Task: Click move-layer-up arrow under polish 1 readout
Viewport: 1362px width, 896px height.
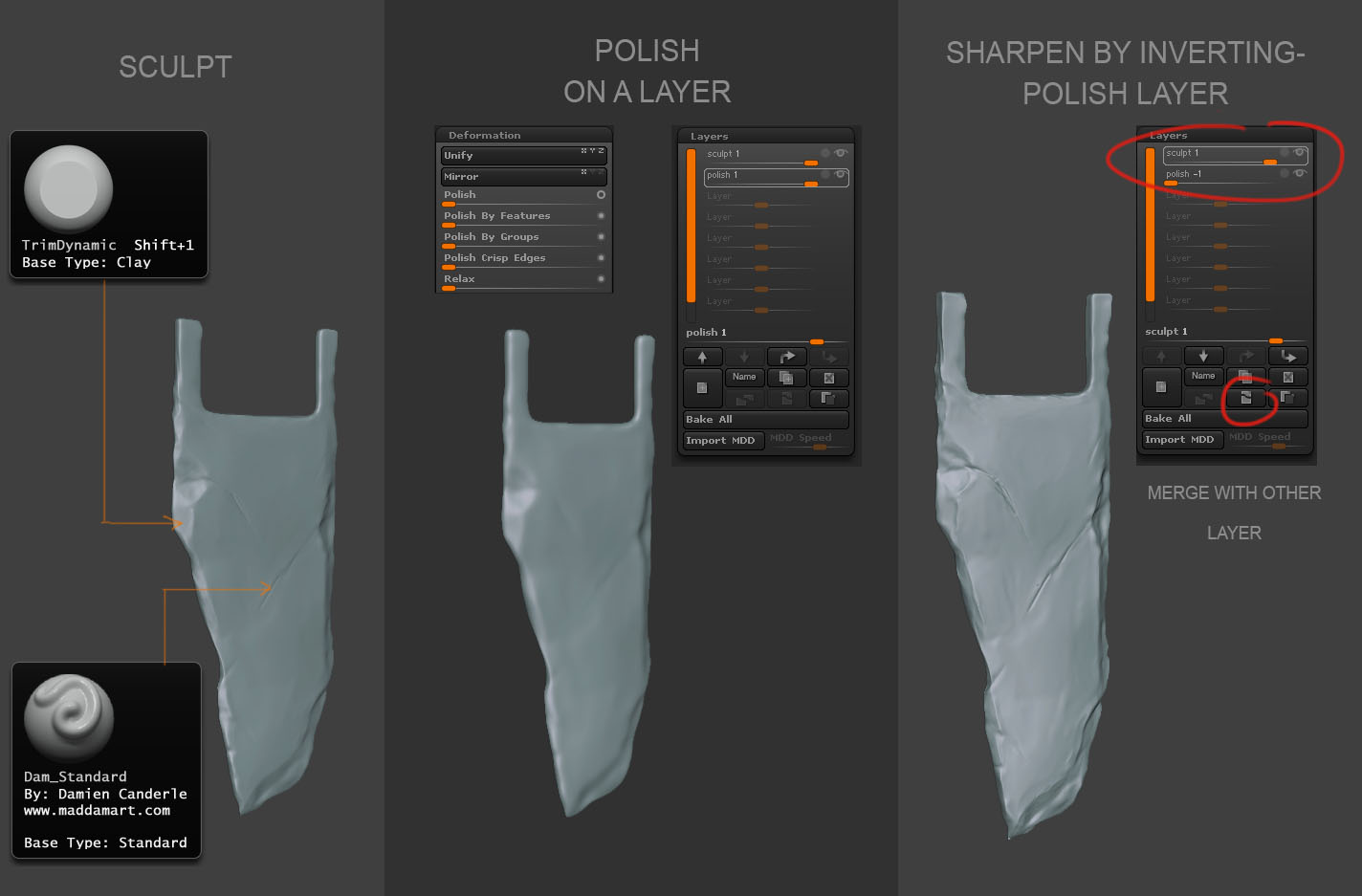Action: [x=703, y=357]
